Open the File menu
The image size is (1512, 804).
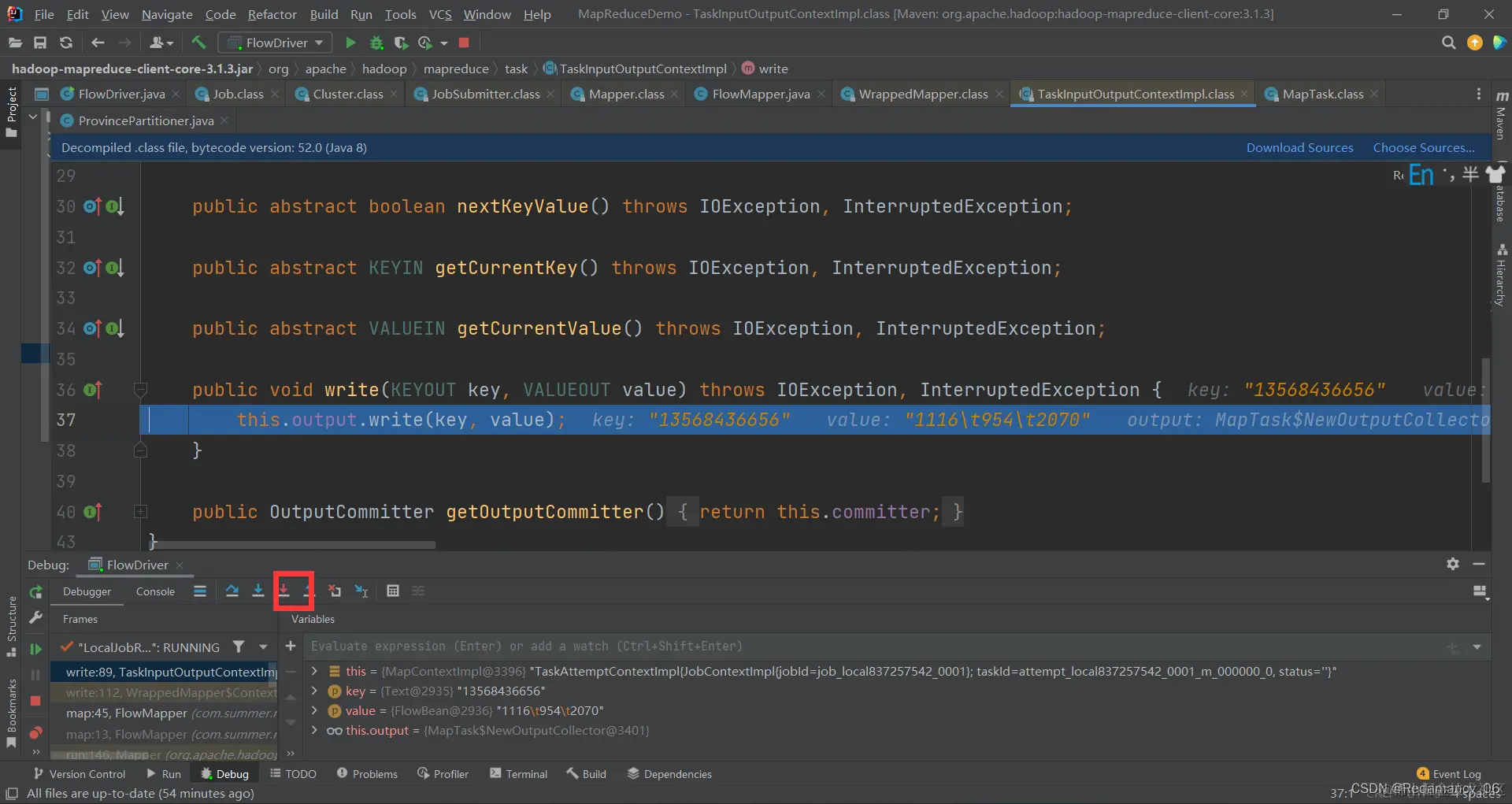pos(44,14)
